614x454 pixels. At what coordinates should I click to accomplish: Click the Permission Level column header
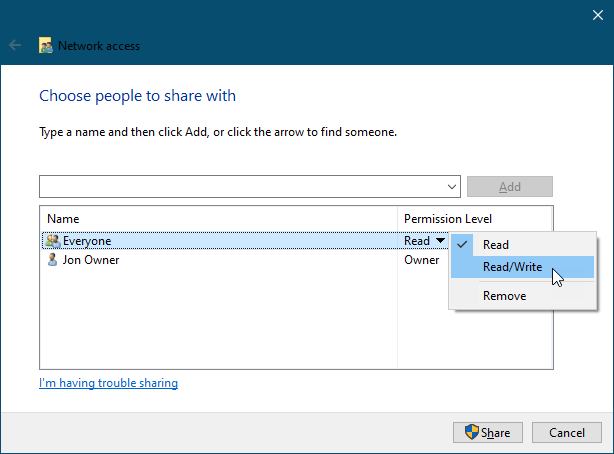(447, 219)
